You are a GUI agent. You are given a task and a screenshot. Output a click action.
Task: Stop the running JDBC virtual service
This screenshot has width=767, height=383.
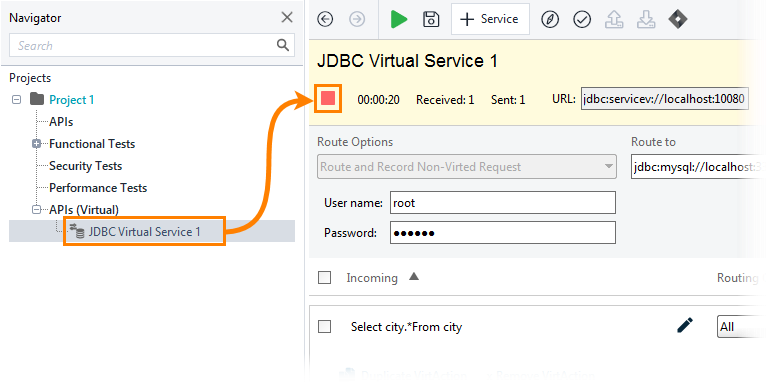click(x=328, y=98)
